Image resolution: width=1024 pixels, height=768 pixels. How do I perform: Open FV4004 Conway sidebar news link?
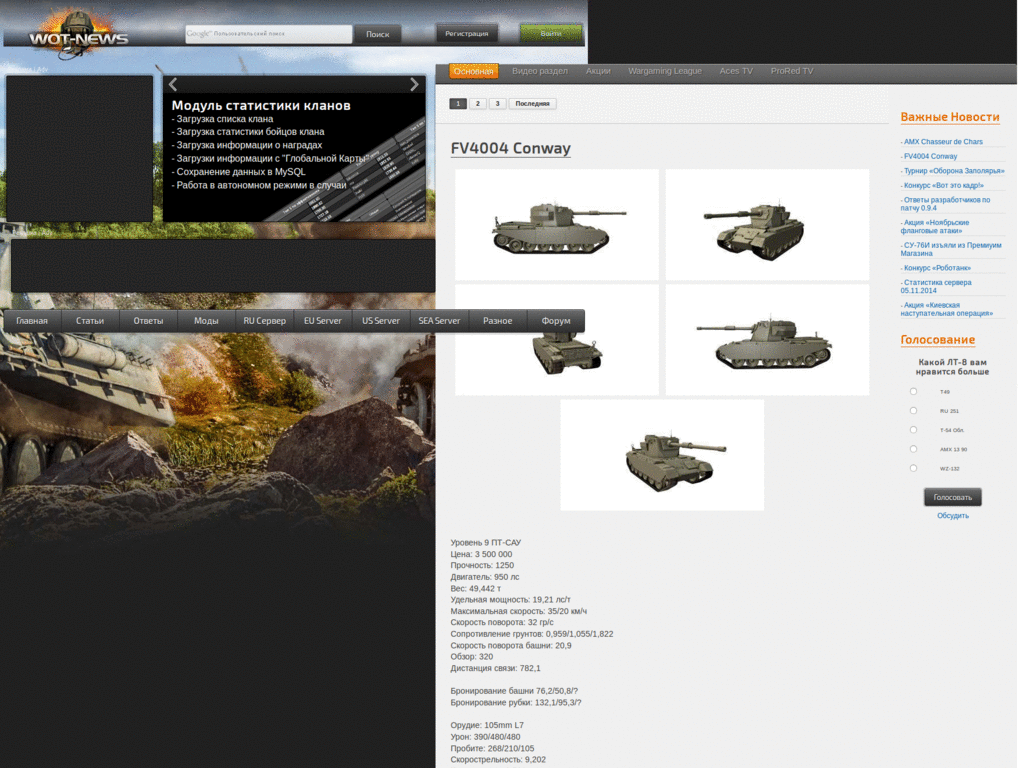[x=929, y=156]
